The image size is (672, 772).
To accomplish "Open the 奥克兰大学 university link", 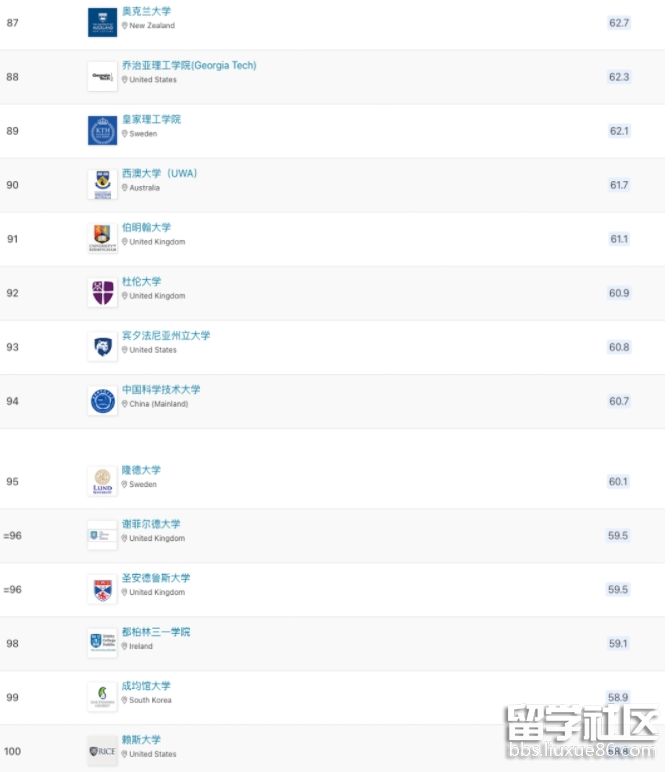I will [x=145, y=12].
